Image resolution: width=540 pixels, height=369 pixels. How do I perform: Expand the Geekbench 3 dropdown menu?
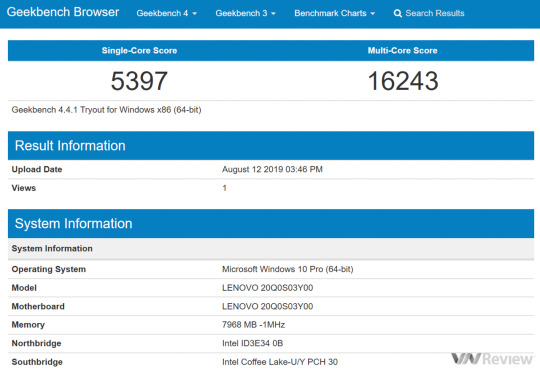coord(246,13)
